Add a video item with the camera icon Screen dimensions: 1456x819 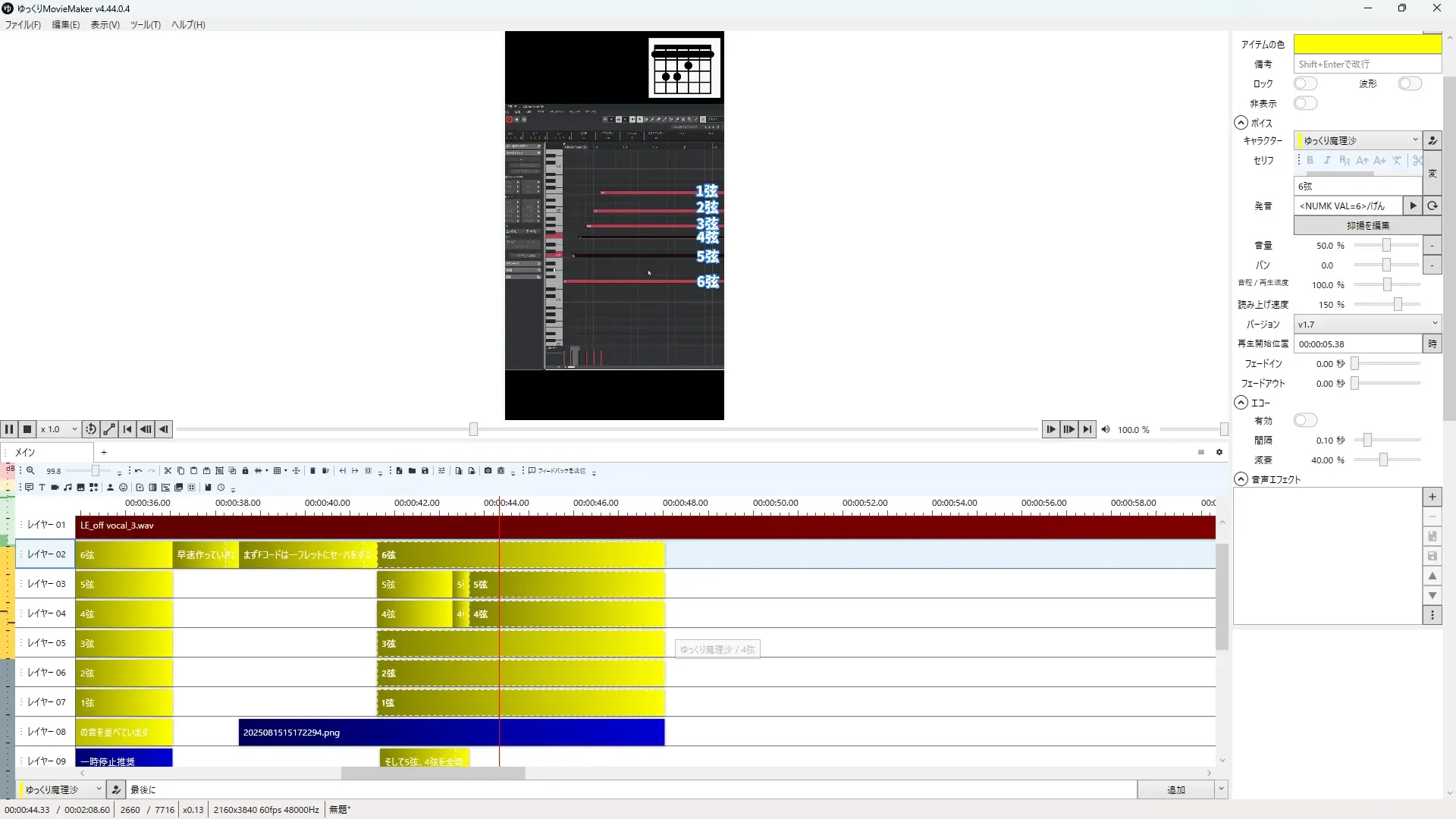click(x=55, y=488)
